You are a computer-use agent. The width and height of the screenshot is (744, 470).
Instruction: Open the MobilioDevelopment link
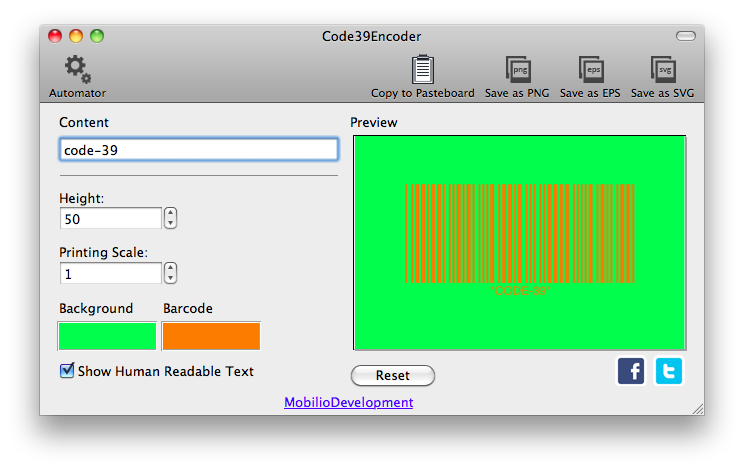(x=349, y=402)
